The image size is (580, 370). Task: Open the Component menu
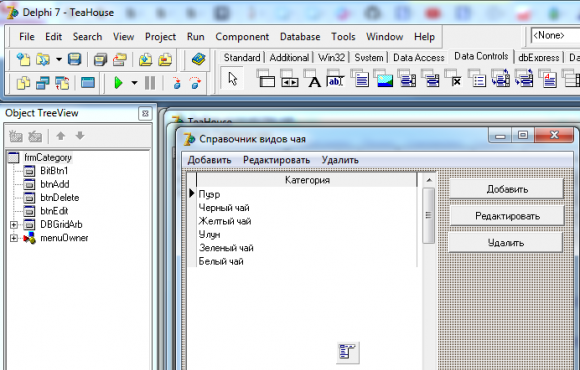[x=242, y=37]
